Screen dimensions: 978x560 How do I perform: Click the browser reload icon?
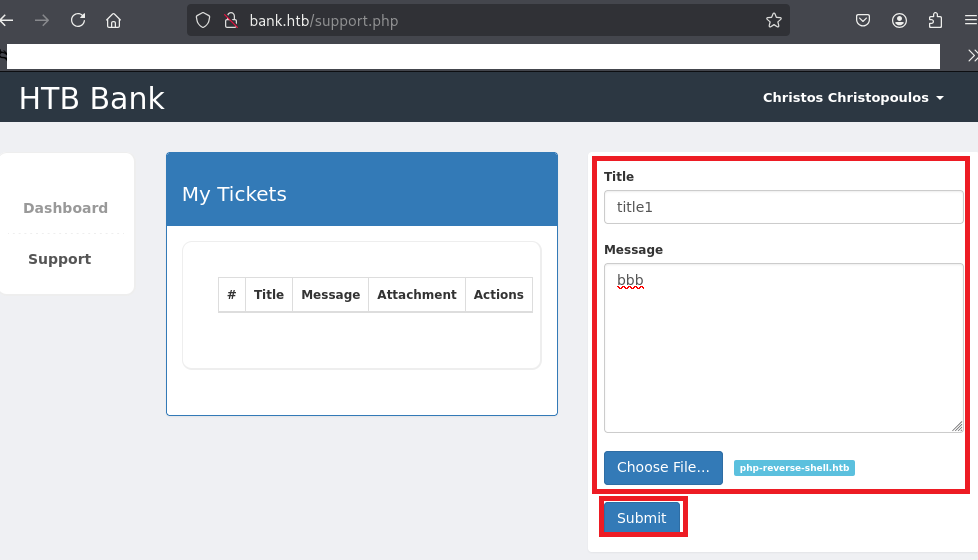coord(78,20)
